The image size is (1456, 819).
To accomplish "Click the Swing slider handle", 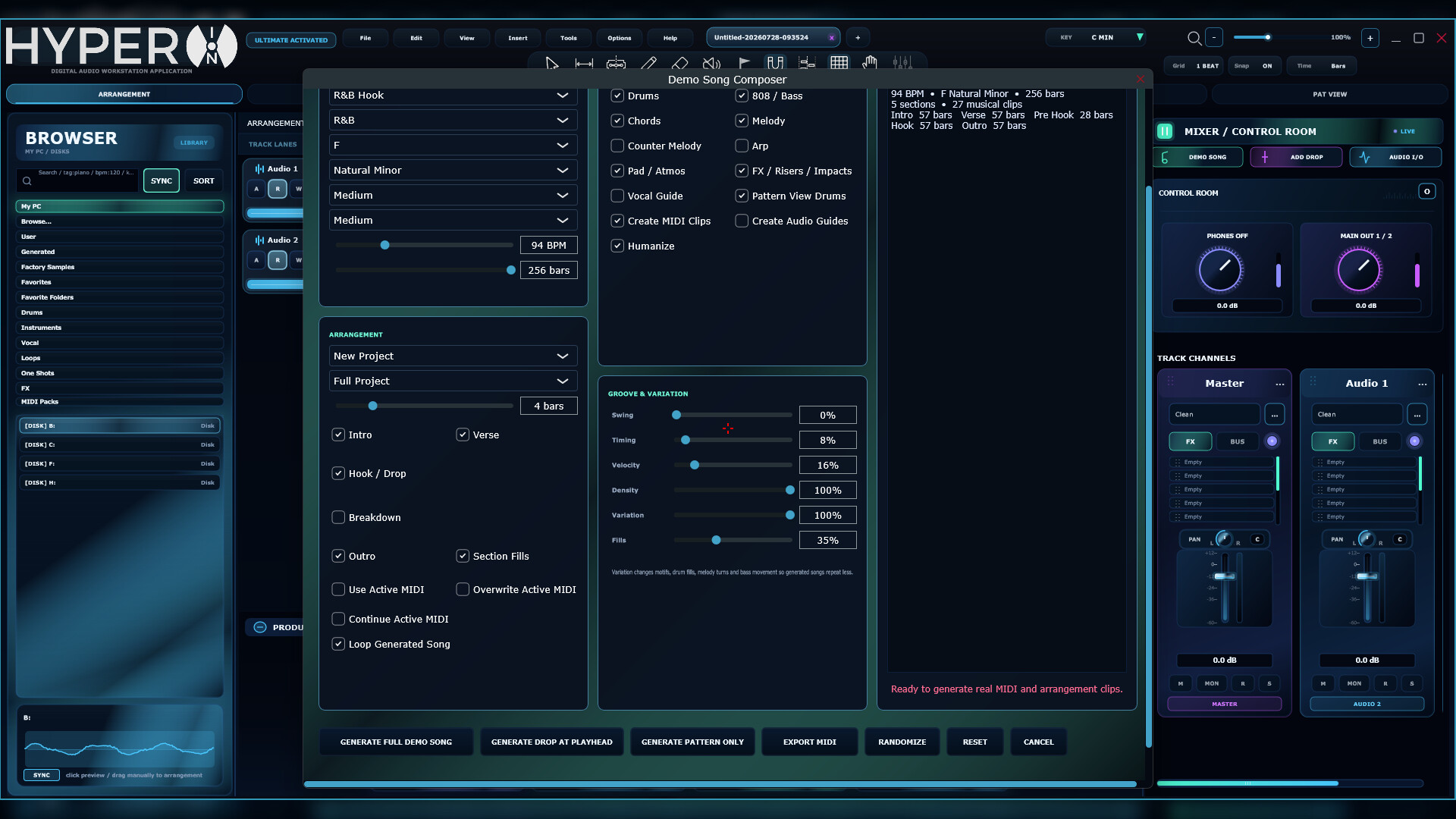I will [x=676, y=415].
